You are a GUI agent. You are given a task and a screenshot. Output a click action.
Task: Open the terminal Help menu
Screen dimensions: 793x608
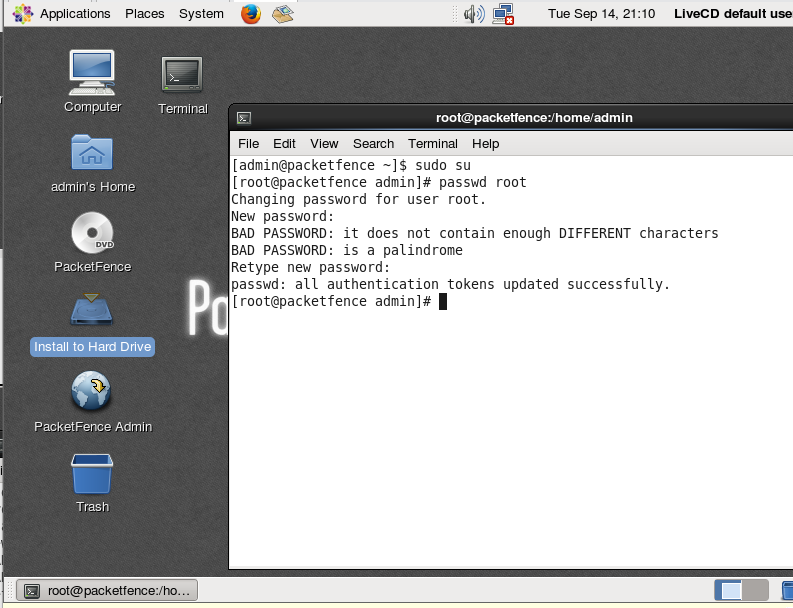click(x=486, y=144)
